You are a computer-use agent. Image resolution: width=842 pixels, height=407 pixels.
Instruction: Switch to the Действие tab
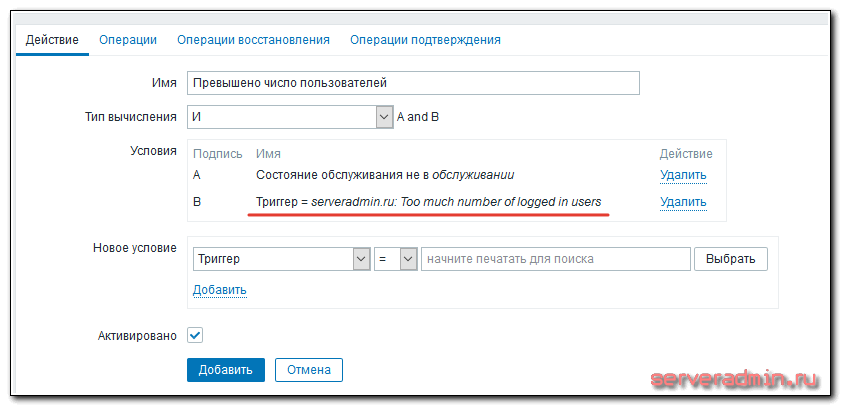tap(52, 40)
